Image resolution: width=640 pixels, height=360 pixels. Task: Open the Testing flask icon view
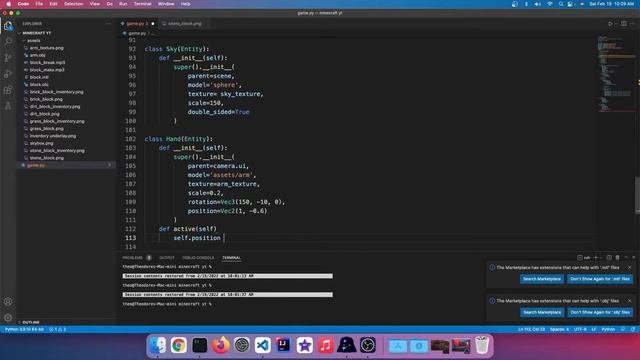[x=8, y=106]
